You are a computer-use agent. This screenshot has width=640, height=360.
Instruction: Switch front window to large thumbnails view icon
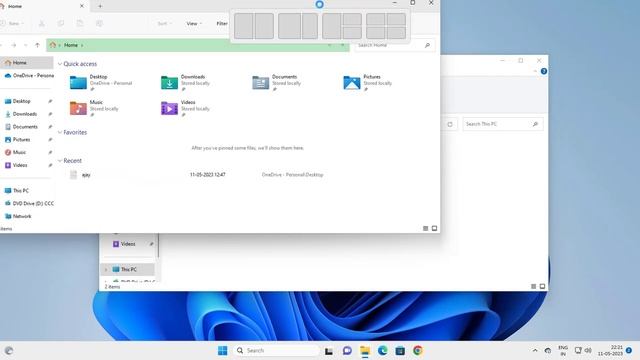pos(434,229)
